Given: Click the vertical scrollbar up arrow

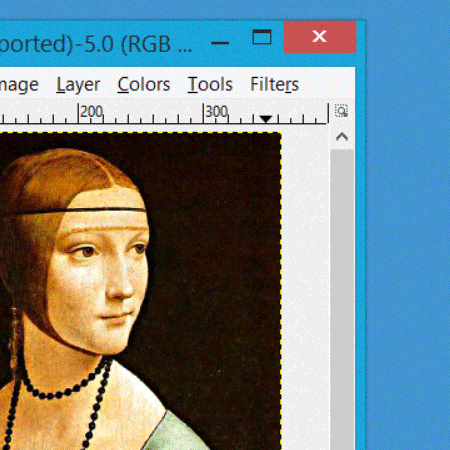Looking at the screenshot, I should click(x=342, y=137).
